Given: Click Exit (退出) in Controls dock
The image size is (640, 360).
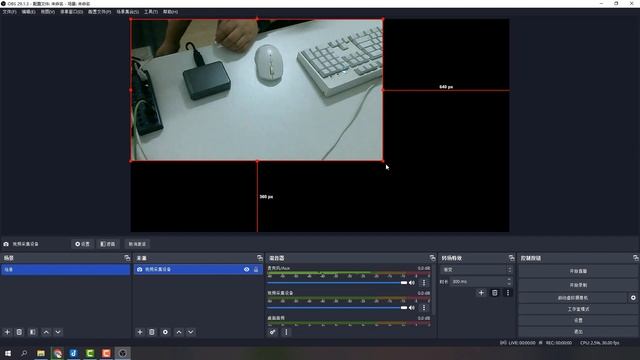Looking at the screenshot, I should tap(578, 331).
